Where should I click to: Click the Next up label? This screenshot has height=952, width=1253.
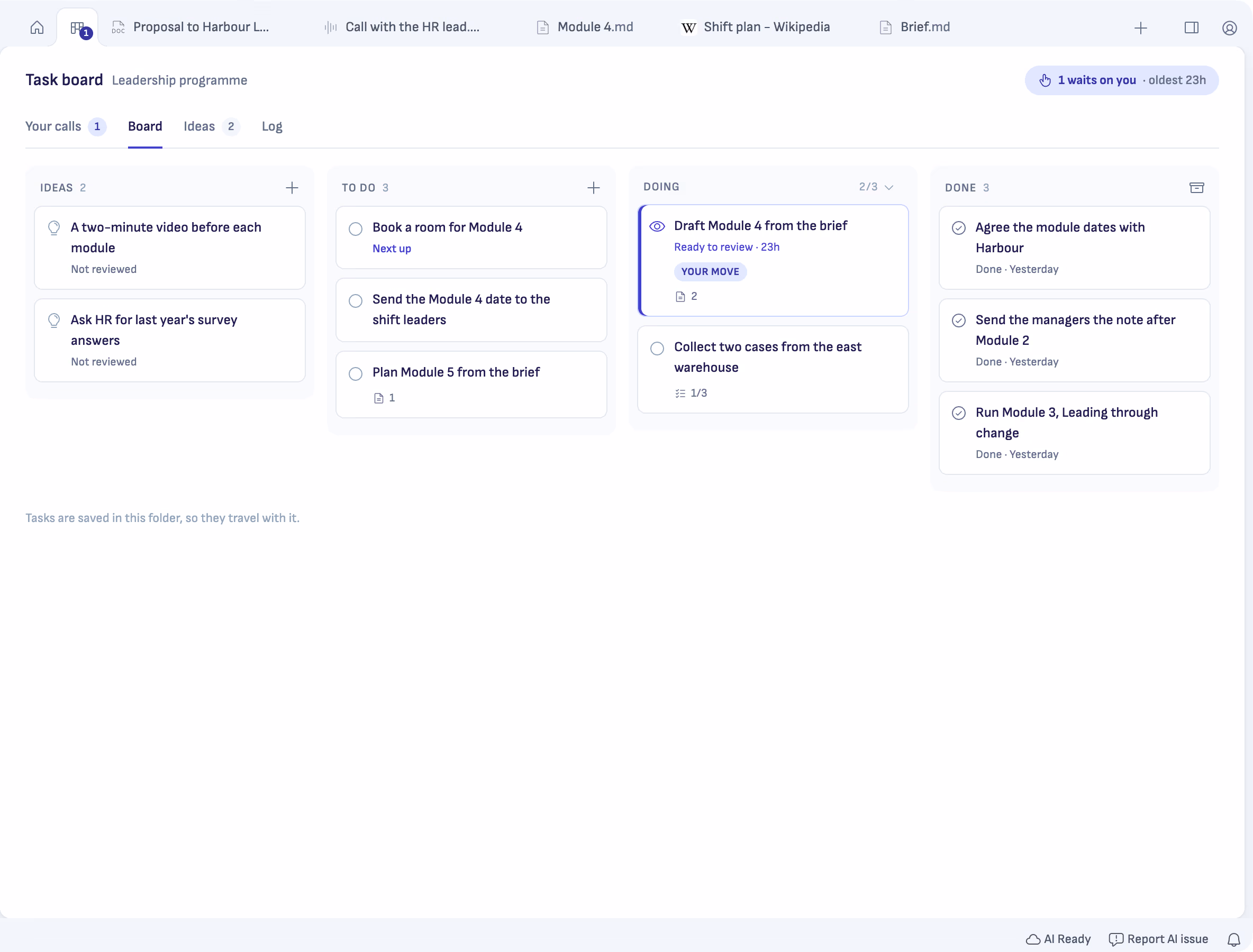click(x=392, y=249)
